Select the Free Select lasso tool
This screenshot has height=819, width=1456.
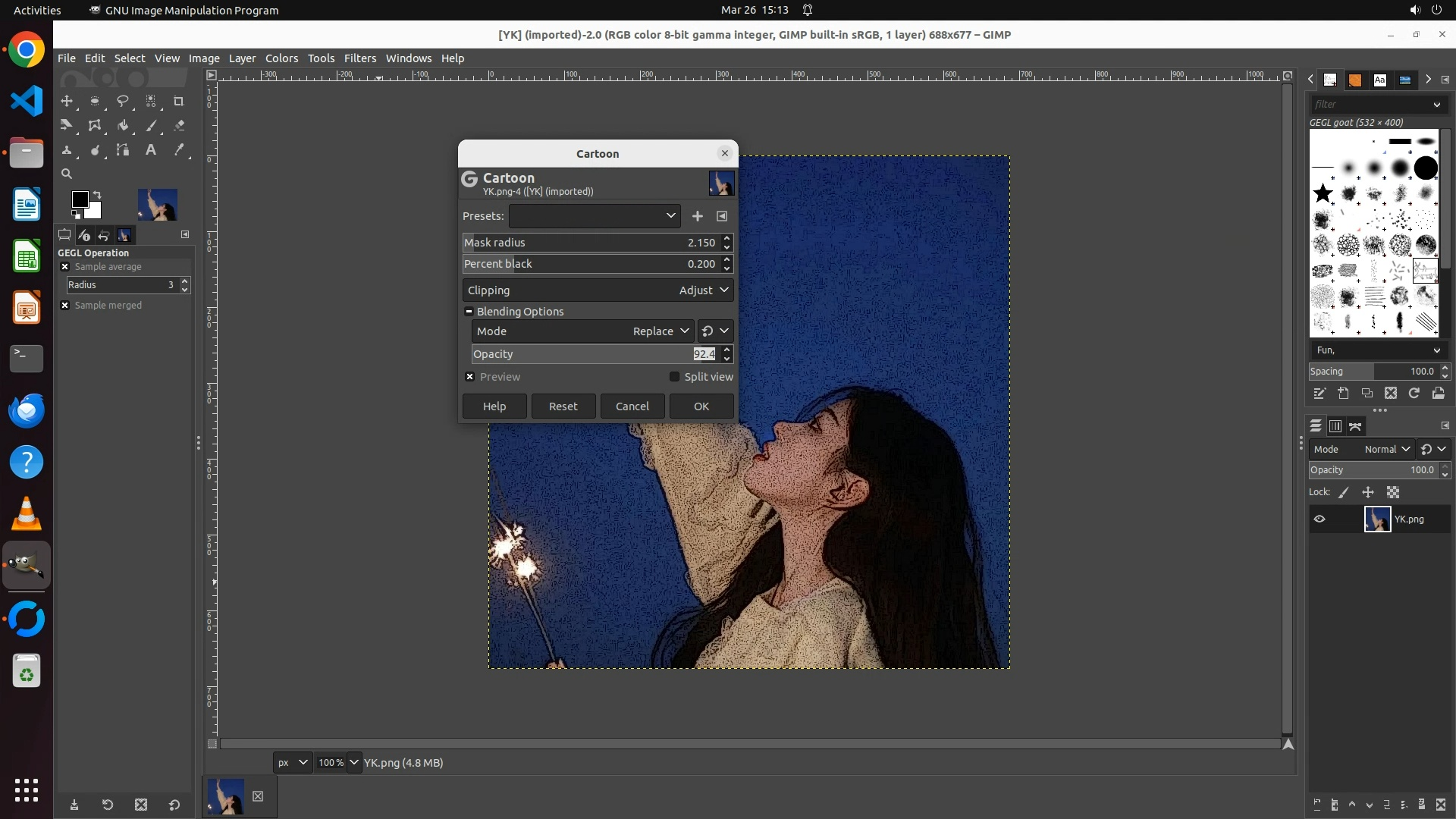click(x=122, y=101)
